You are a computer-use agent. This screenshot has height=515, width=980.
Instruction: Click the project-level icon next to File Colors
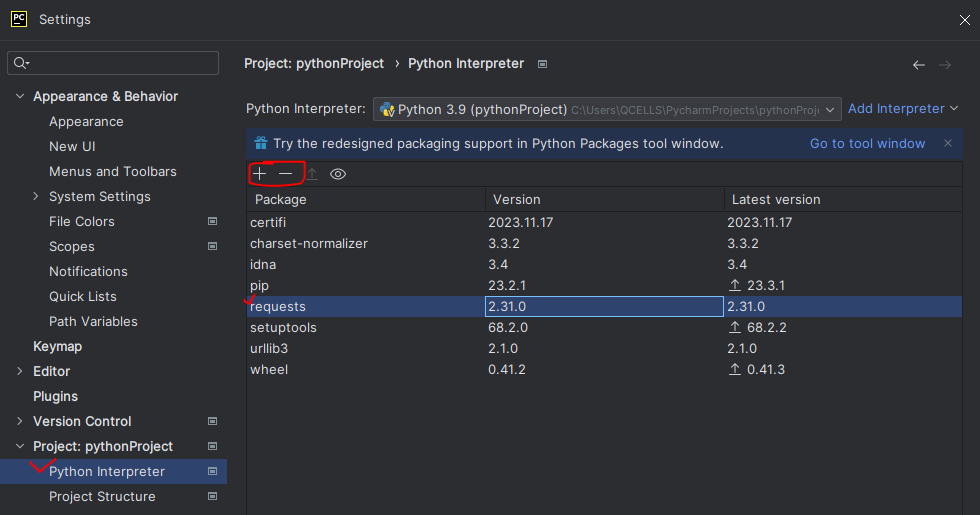click(212, 221)
